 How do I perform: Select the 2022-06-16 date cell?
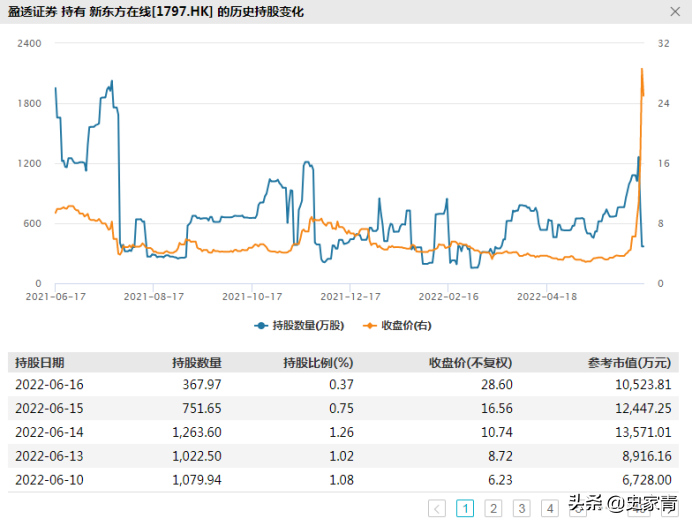click(x=49, y=385)
